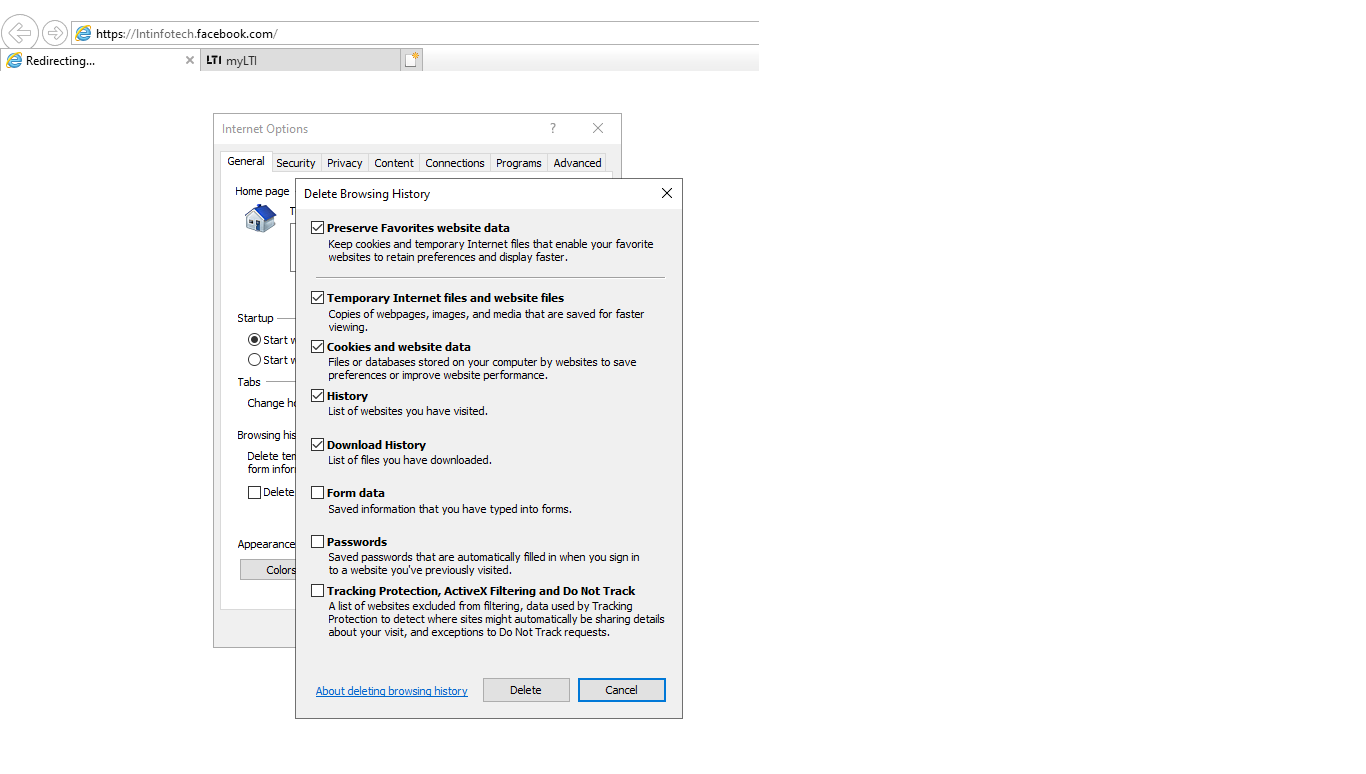The height and width of the screenshot is (774, 1366).
Task: Click the 'Startup' label in Internet Options
Action: click(255, 318)
